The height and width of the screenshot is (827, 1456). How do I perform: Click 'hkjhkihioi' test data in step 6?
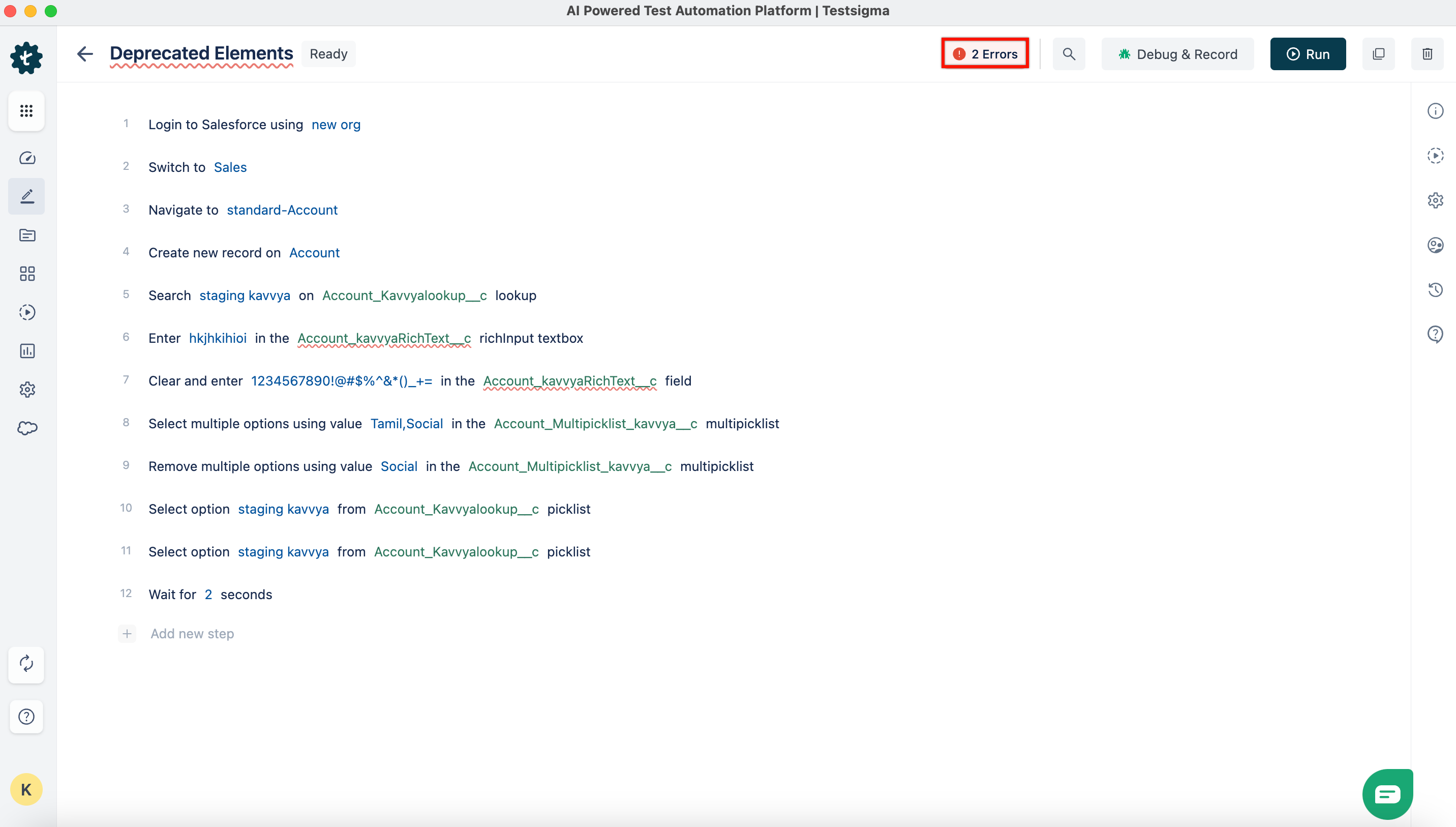pyautogui.click(x=218, y=339)
